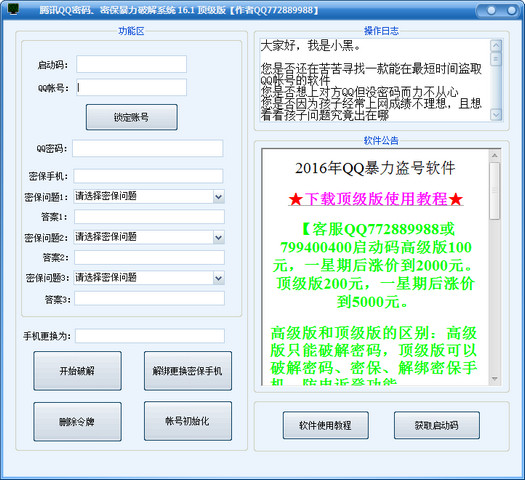525x480 pixels.
Task: Click the 密保手机 input field
Action: [x=148, y=176]
